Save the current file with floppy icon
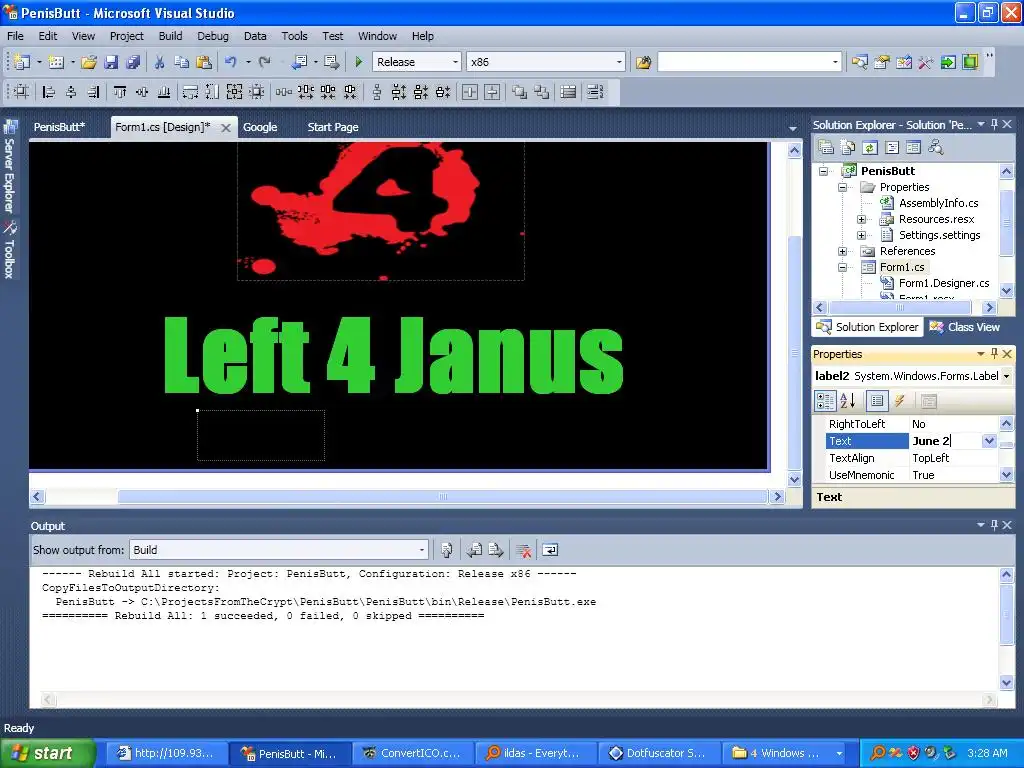The width and height of the screenshot is (1024, 768). (111, 62)
